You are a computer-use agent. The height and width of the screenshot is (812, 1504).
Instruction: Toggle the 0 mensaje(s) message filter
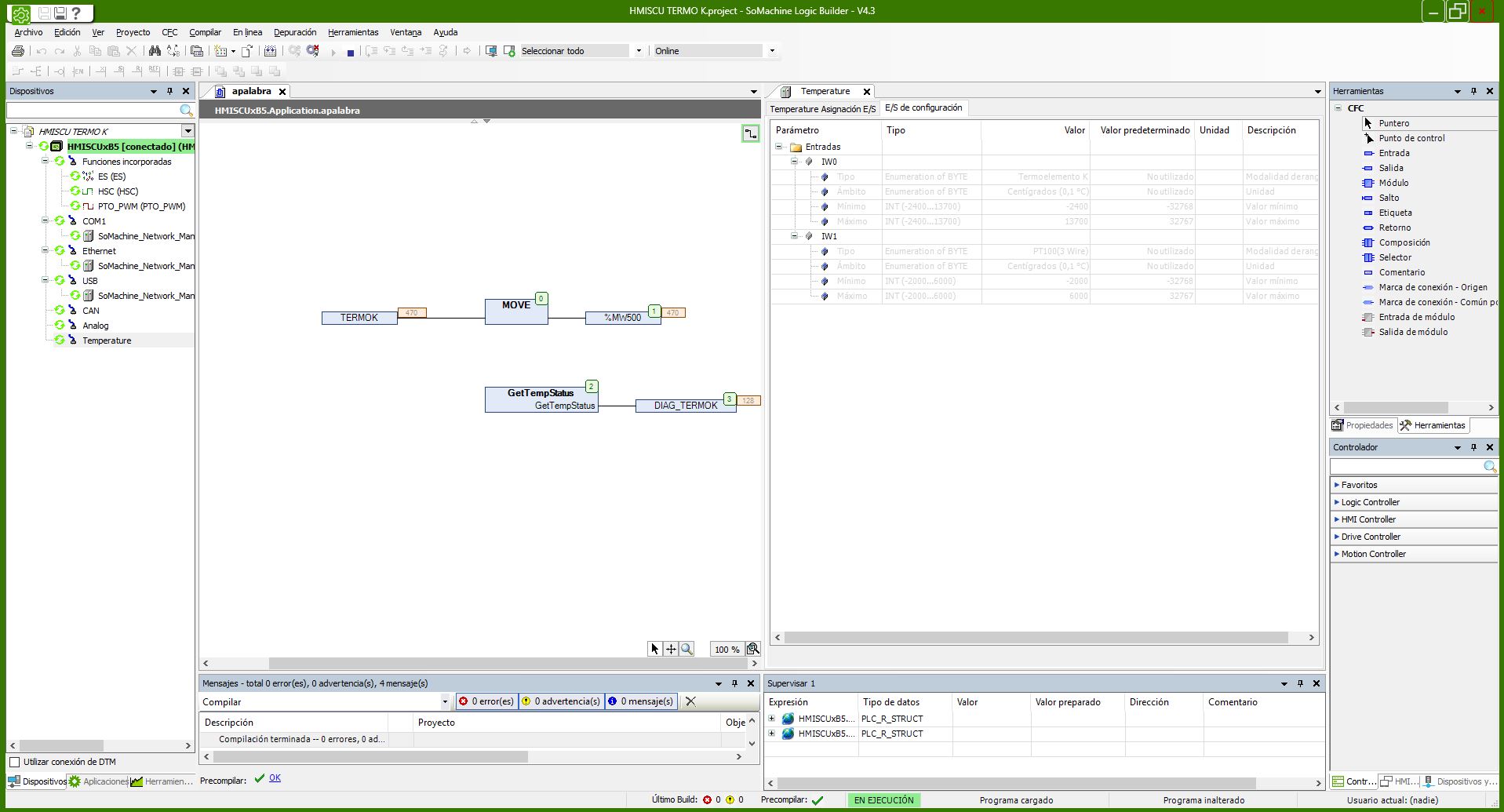click(640, 701)
